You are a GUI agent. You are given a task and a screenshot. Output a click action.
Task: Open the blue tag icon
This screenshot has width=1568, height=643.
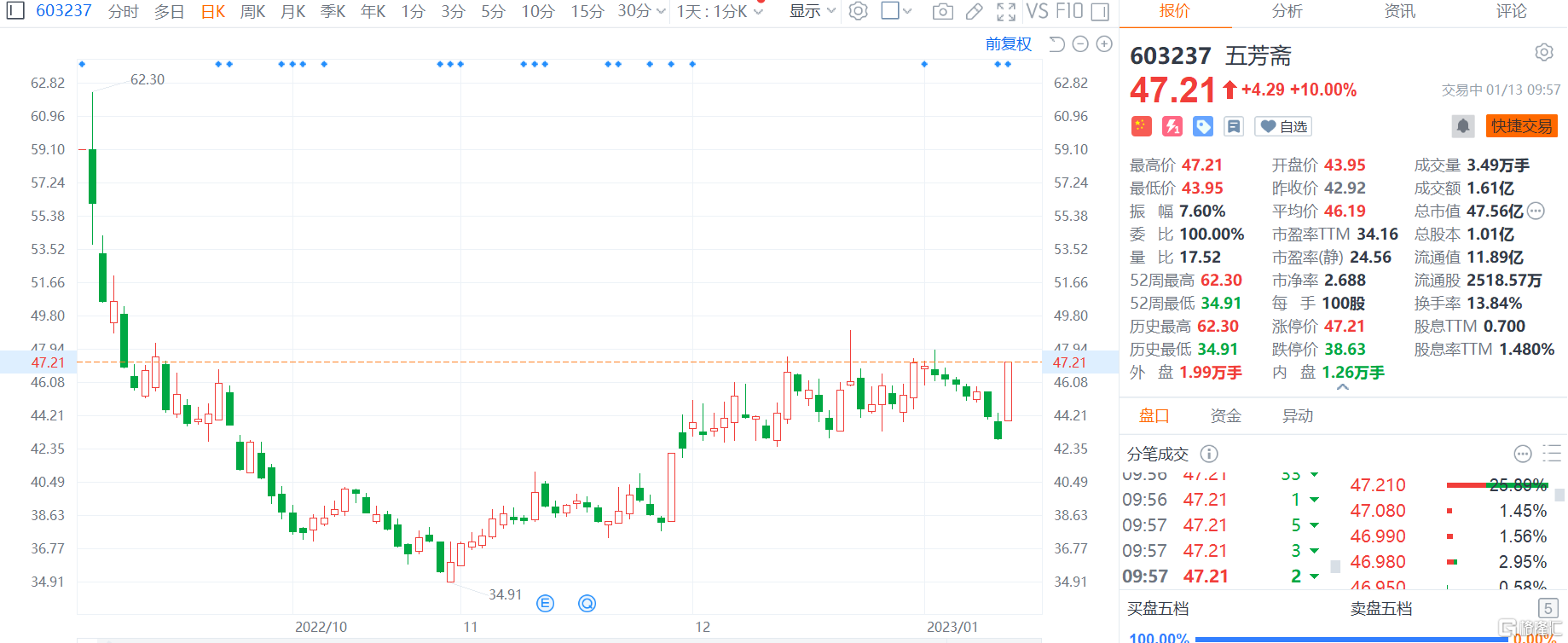1203,126
